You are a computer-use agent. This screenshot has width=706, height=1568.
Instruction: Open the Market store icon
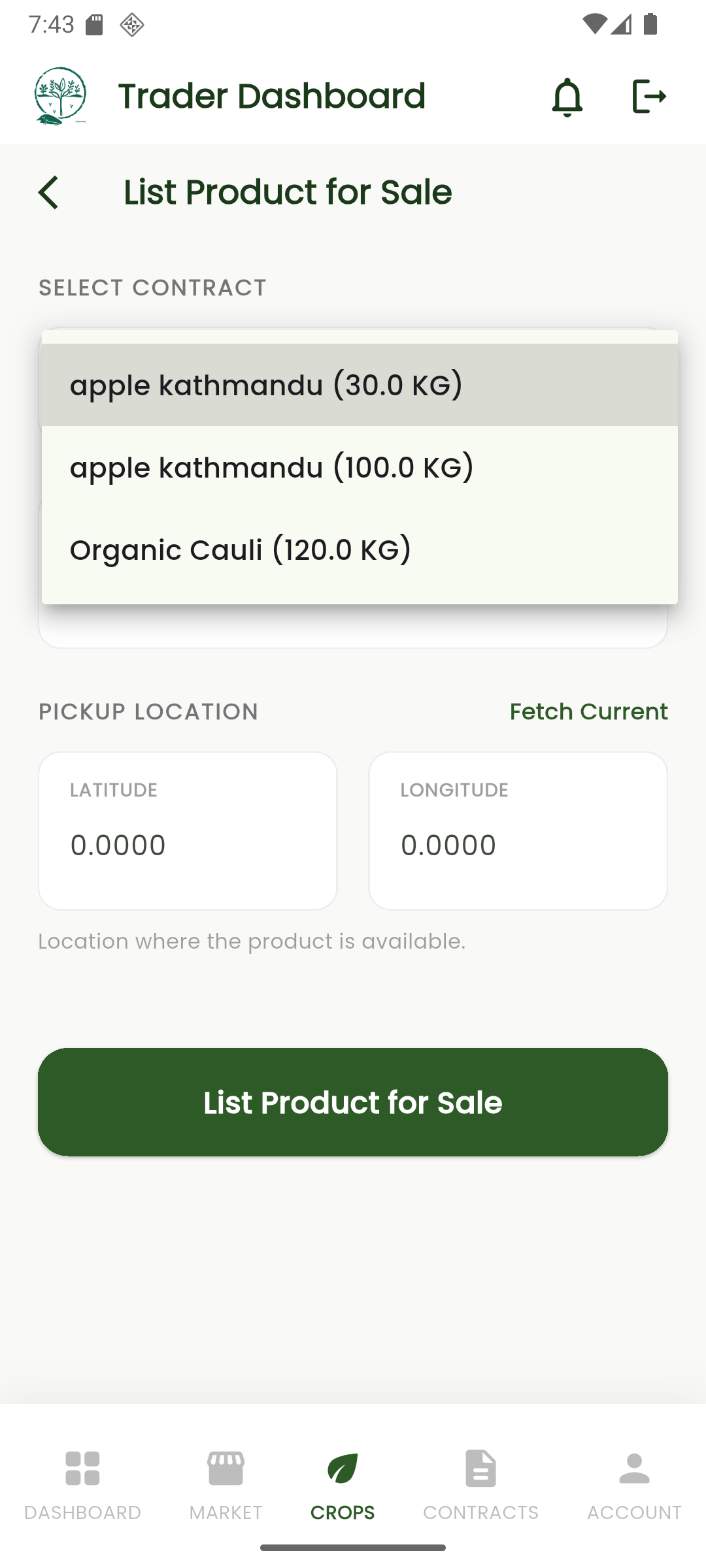[x=226, y=1468]
